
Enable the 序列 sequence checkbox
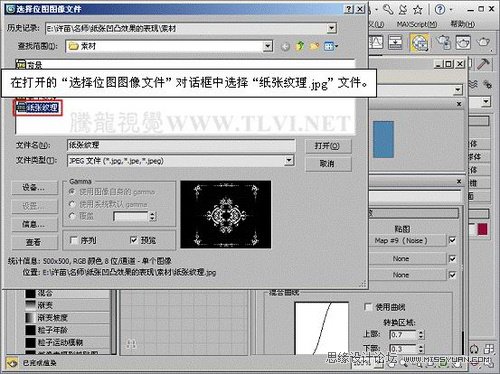74,240
